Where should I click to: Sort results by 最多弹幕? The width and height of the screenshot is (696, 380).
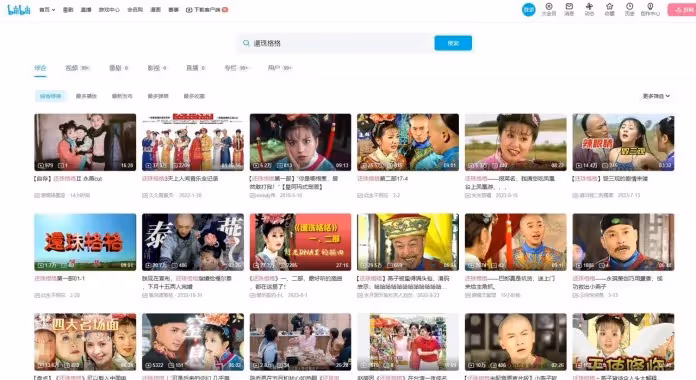click(x=158, y=96)
